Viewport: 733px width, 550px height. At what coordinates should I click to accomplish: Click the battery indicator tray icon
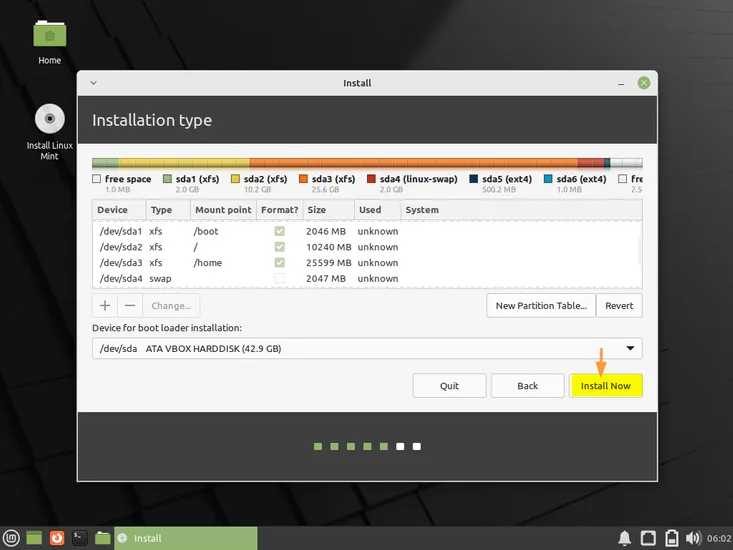[672, 538]
